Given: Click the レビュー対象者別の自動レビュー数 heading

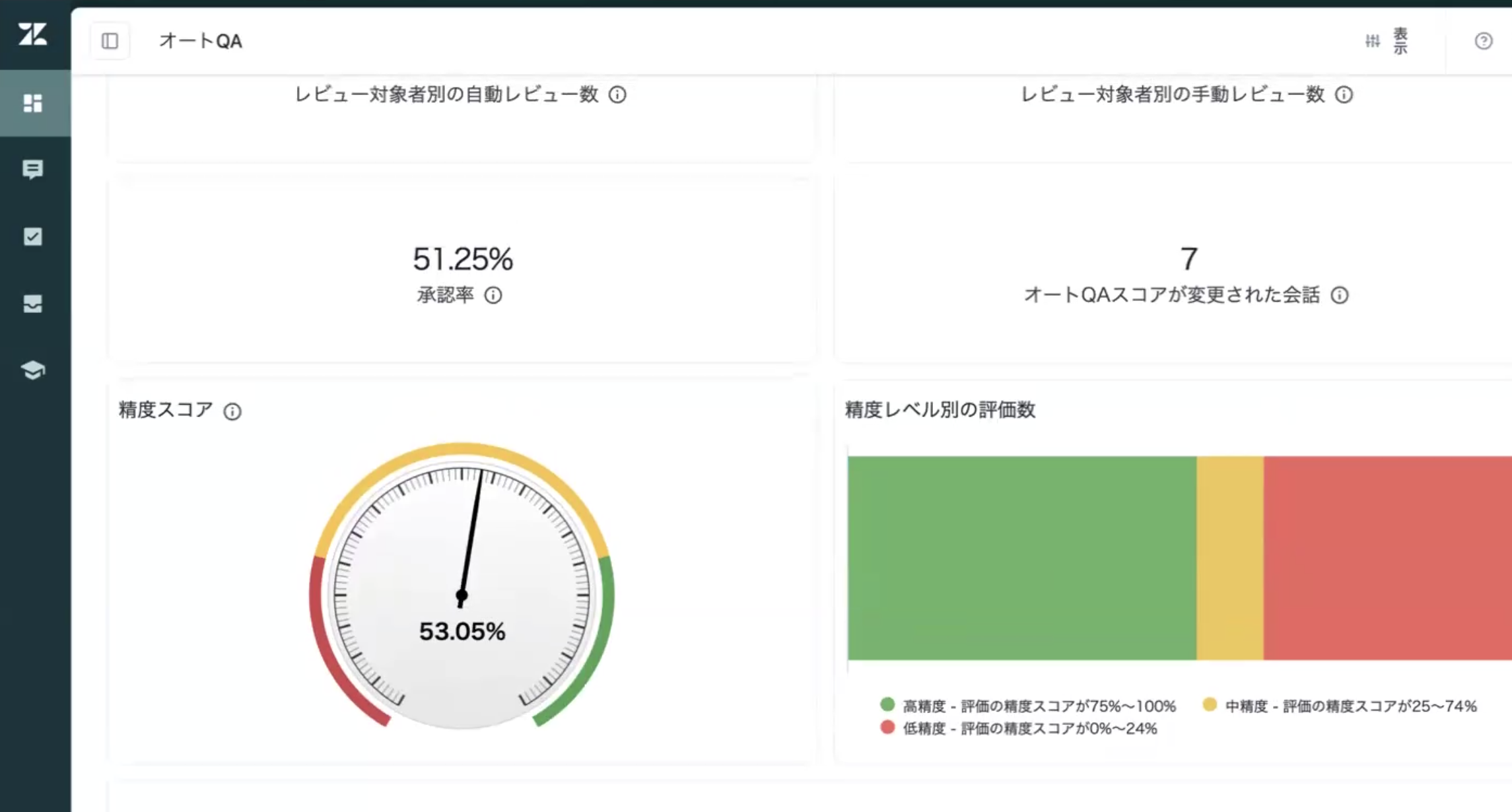Looking at the screenshot, I should pyautogui.click(x=446, y=94).
